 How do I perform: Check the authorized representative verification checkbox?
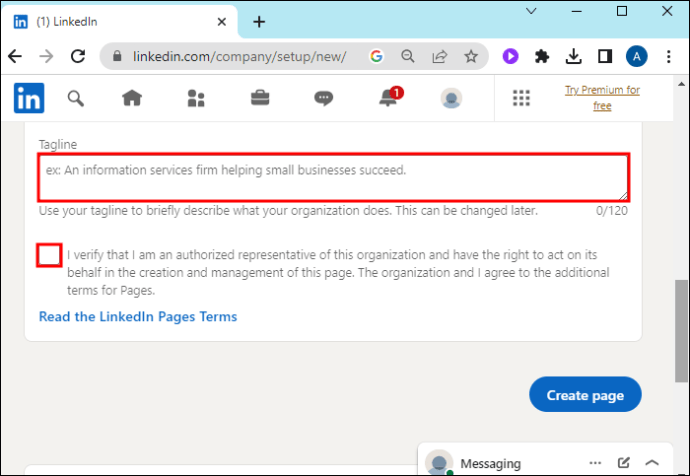[x=49, y=255]
